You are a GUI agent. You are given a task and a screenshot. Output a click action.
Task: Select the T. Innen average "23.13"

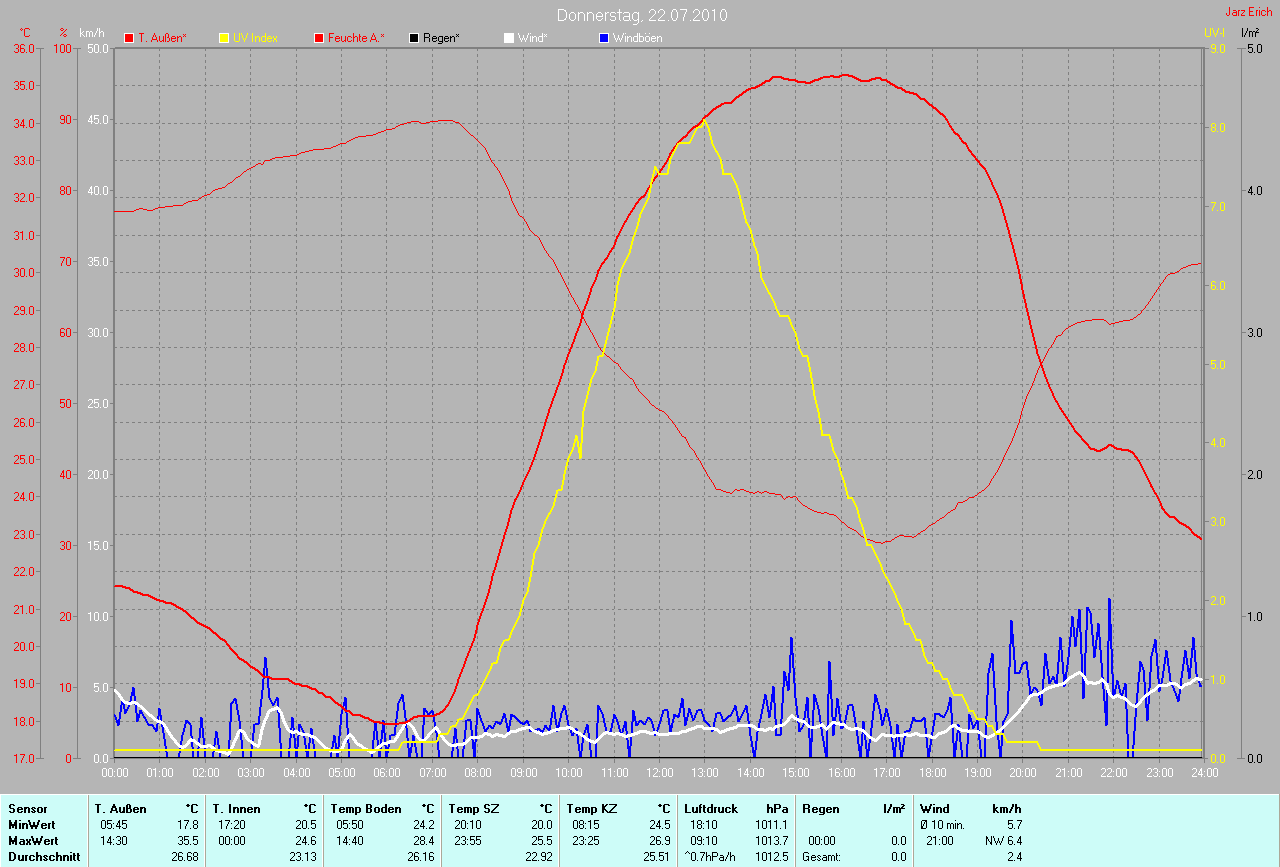point(303,857)
